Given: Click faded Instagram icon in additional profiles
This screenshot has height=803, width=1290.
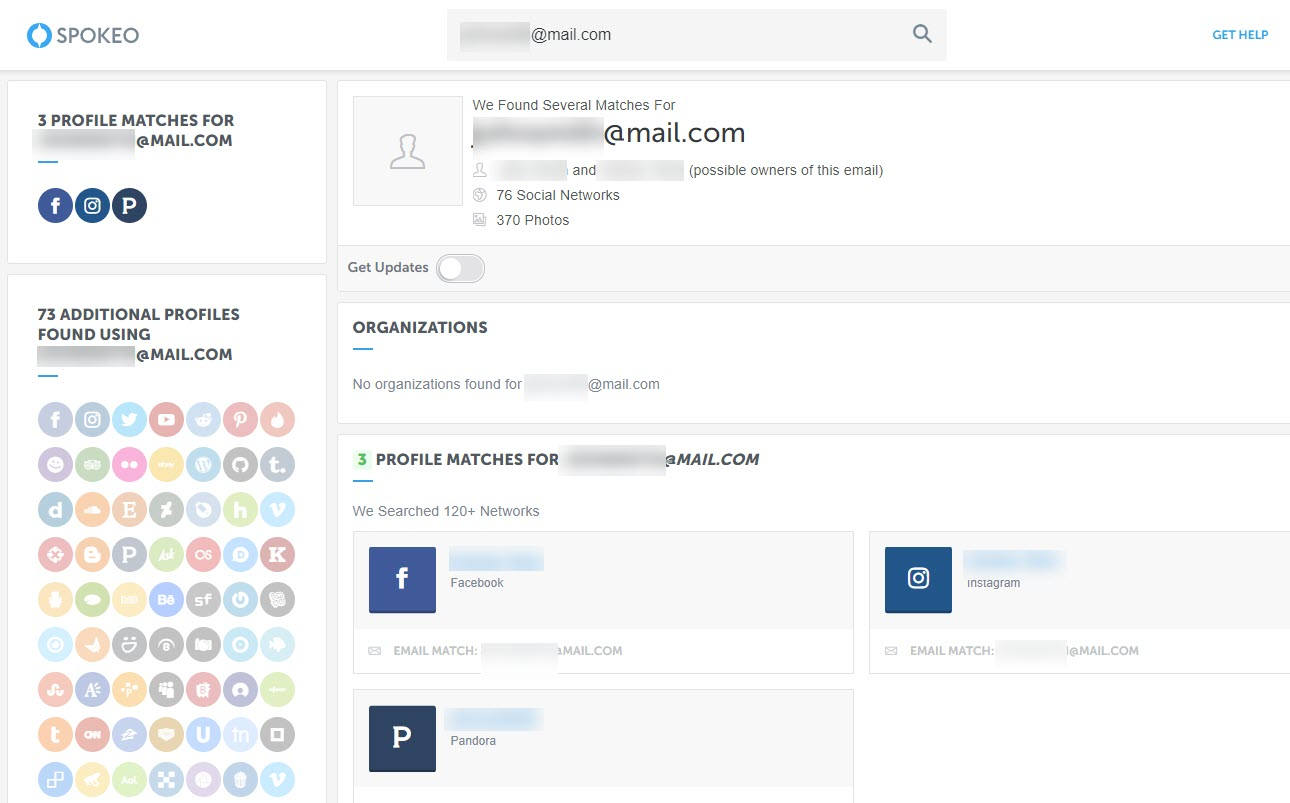Looking at the screenshot, I should 92,420.
